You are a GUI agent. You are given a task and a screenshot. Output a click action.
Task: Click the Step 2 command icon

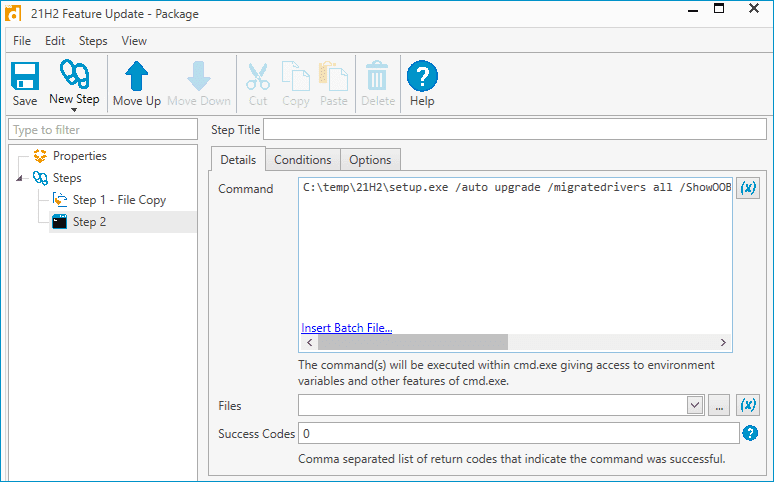pyautogui.click(x=60, y=222)
